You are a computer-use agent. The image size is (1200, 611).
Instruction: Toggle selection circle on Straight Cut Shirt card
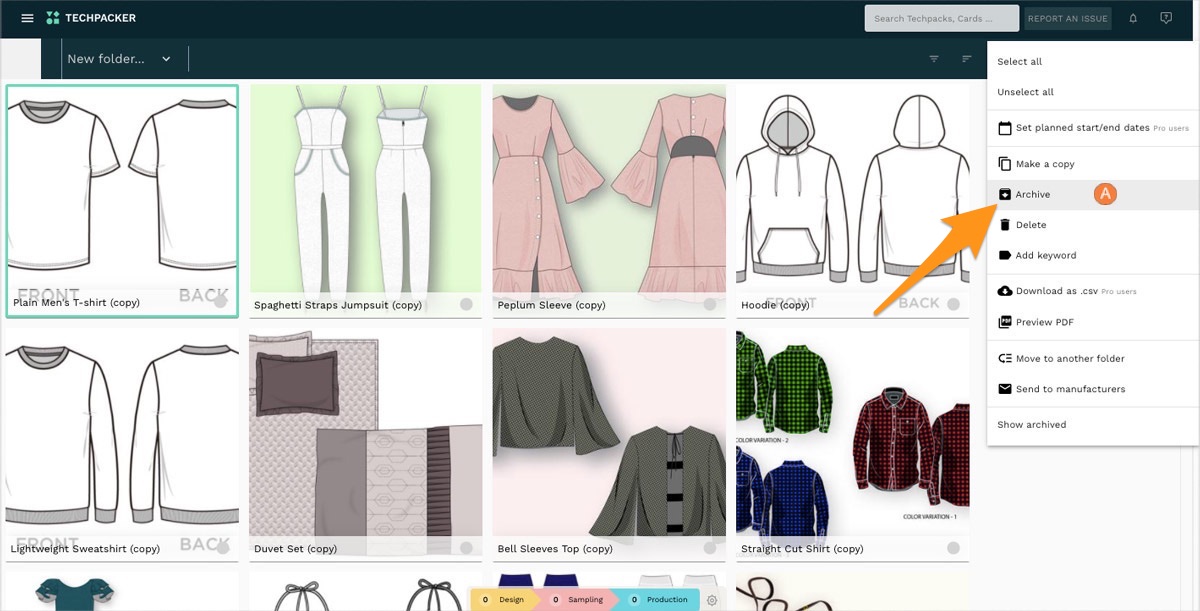[x=953, y=548]
